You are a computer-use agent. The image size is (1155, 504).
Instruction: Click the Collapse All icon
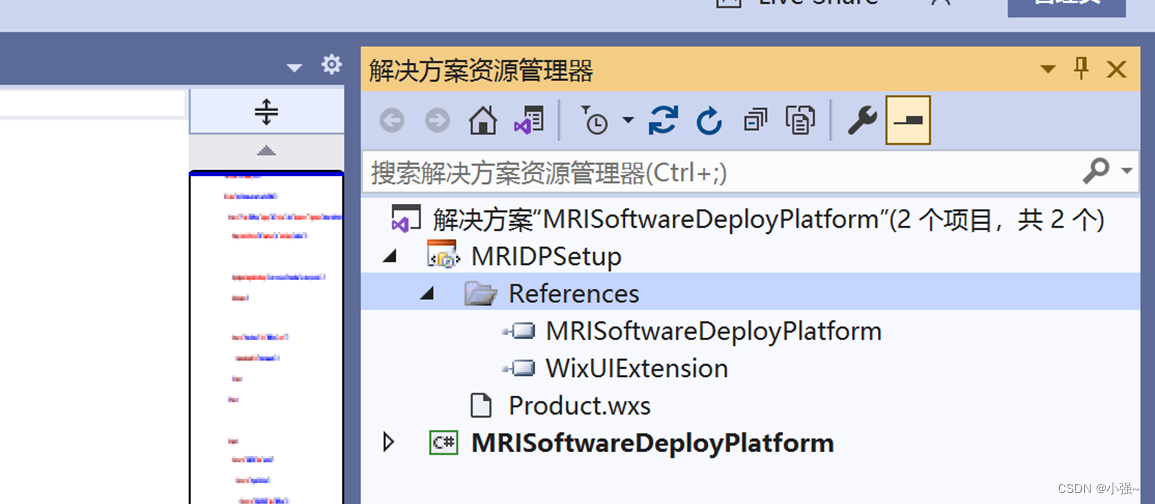point(755,120)
